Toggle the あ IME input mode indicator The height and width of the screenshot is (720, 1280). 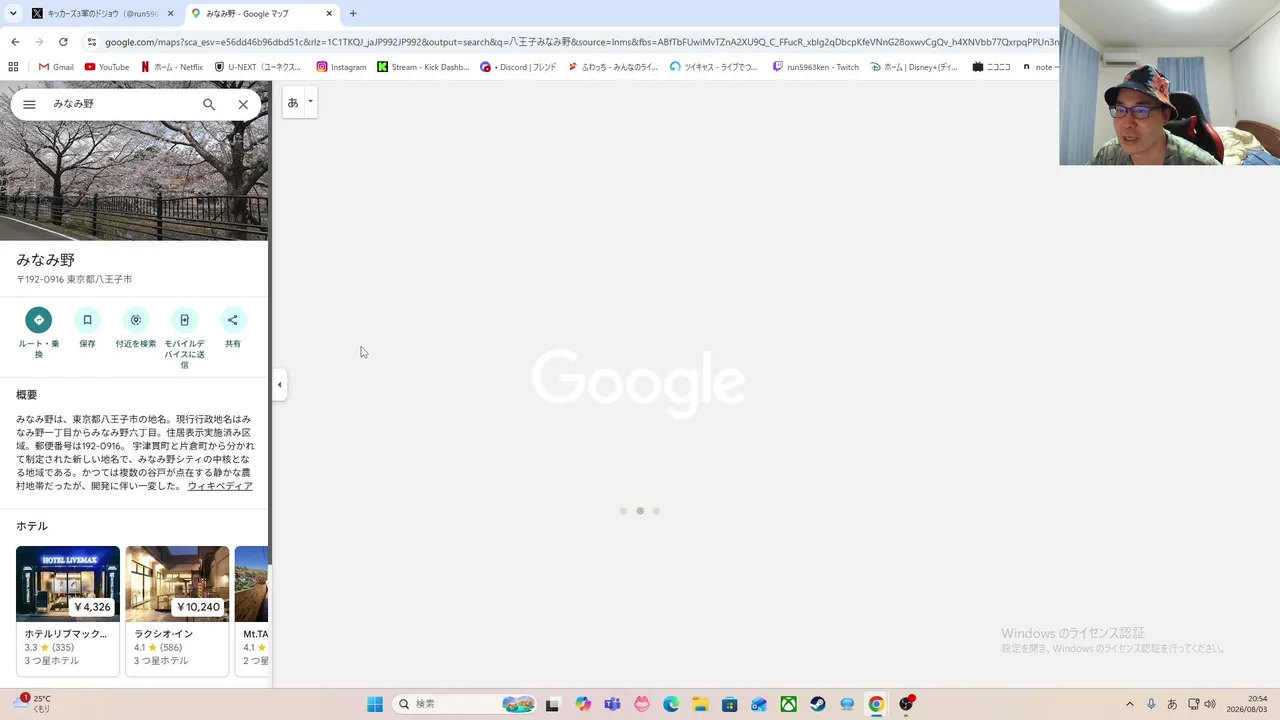(1172, 704)
